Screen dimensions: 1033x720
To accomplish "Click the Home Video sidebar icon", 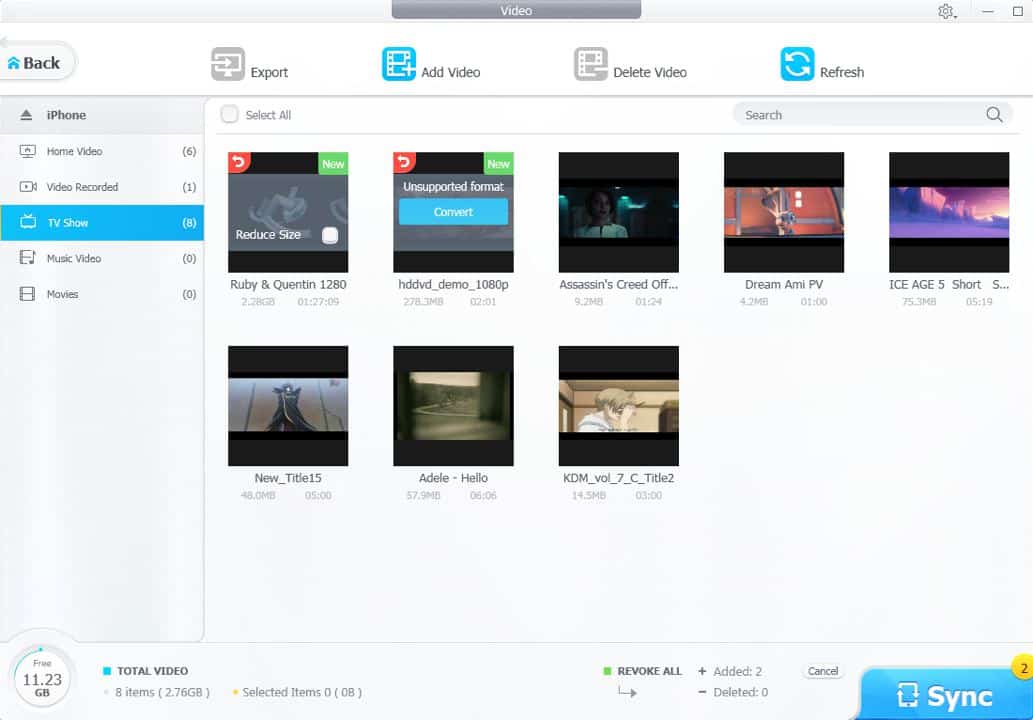I will click(x=28, y=152).
